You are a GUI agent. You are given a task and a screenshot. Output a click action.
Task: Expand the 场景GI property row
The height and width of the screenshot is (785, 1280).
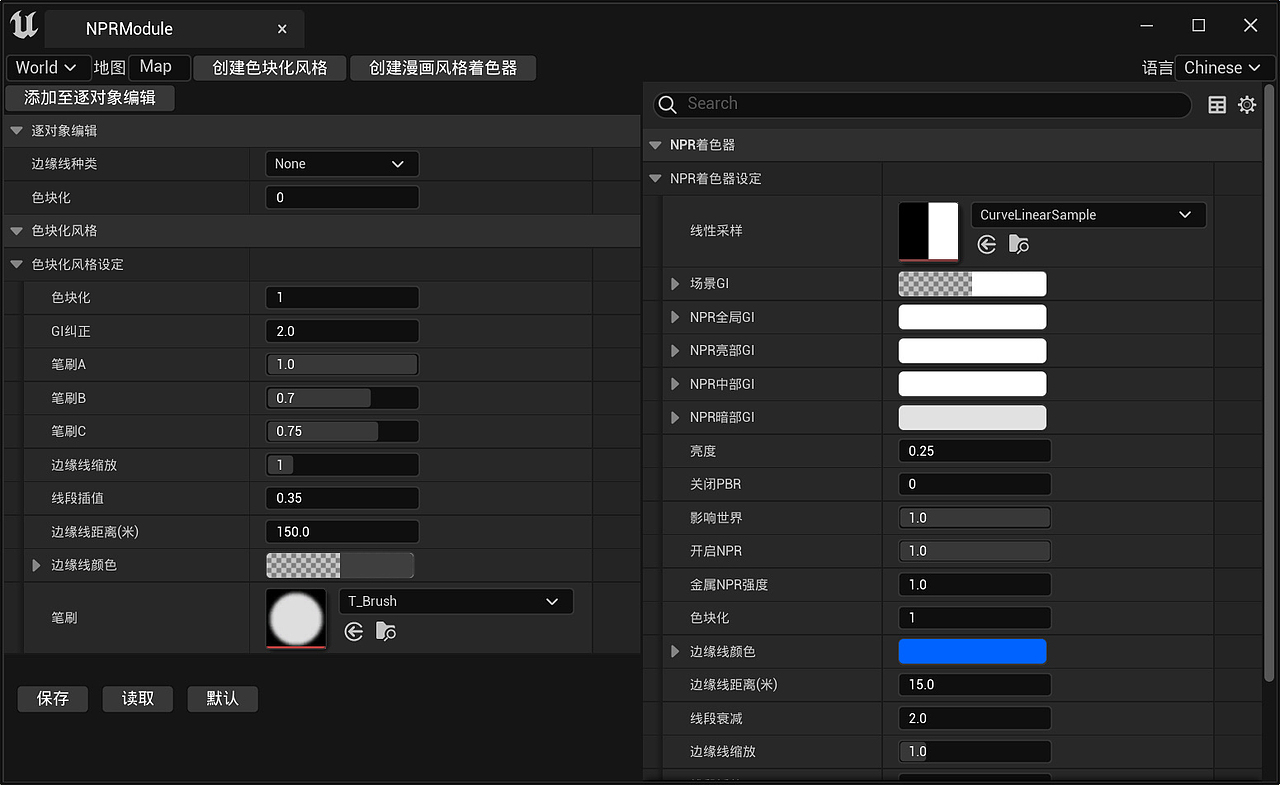(673, 283)
